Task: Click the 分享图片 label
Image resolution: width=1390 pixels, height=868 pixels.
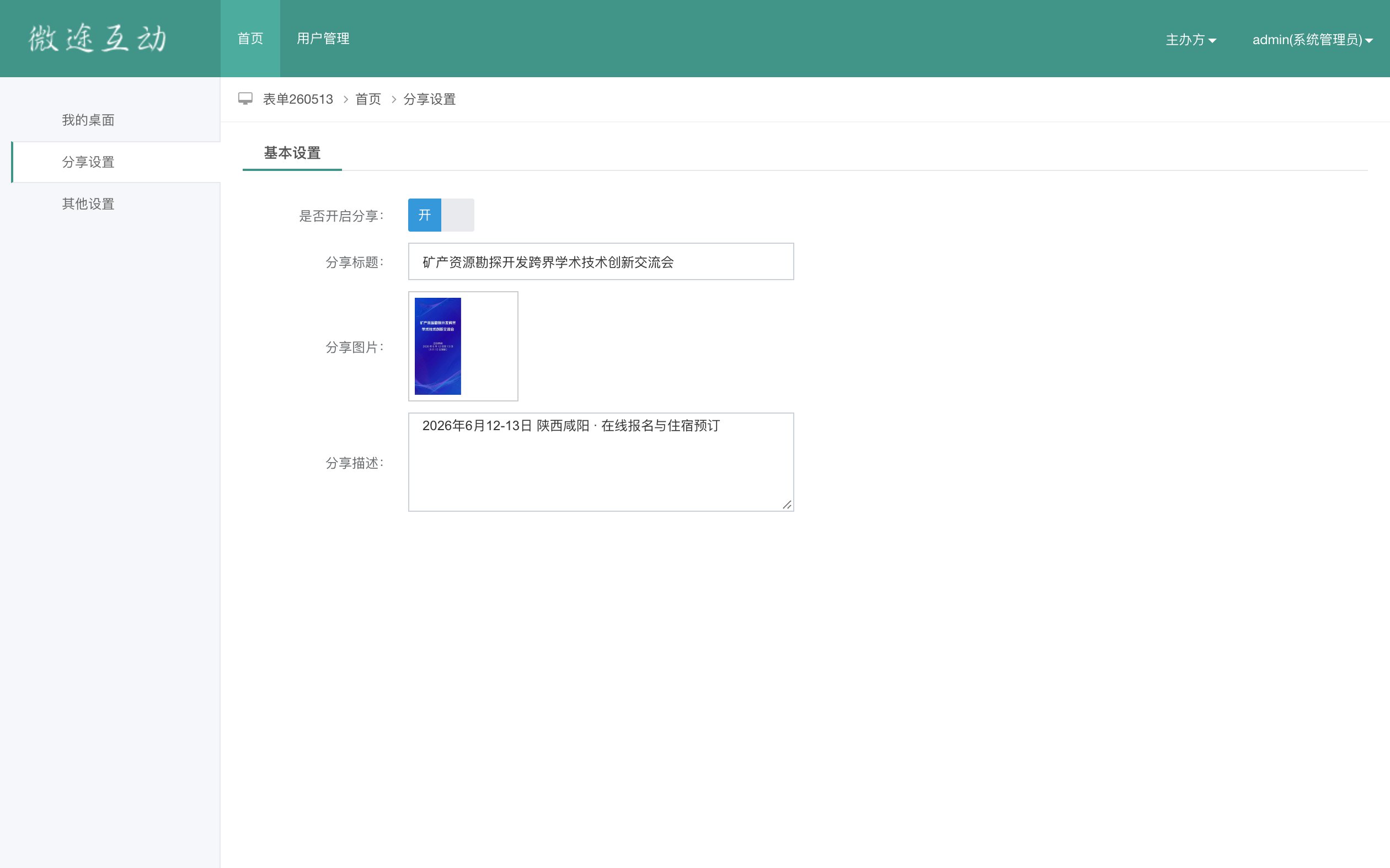Action: pyautogui.click(x=354, y=347)
